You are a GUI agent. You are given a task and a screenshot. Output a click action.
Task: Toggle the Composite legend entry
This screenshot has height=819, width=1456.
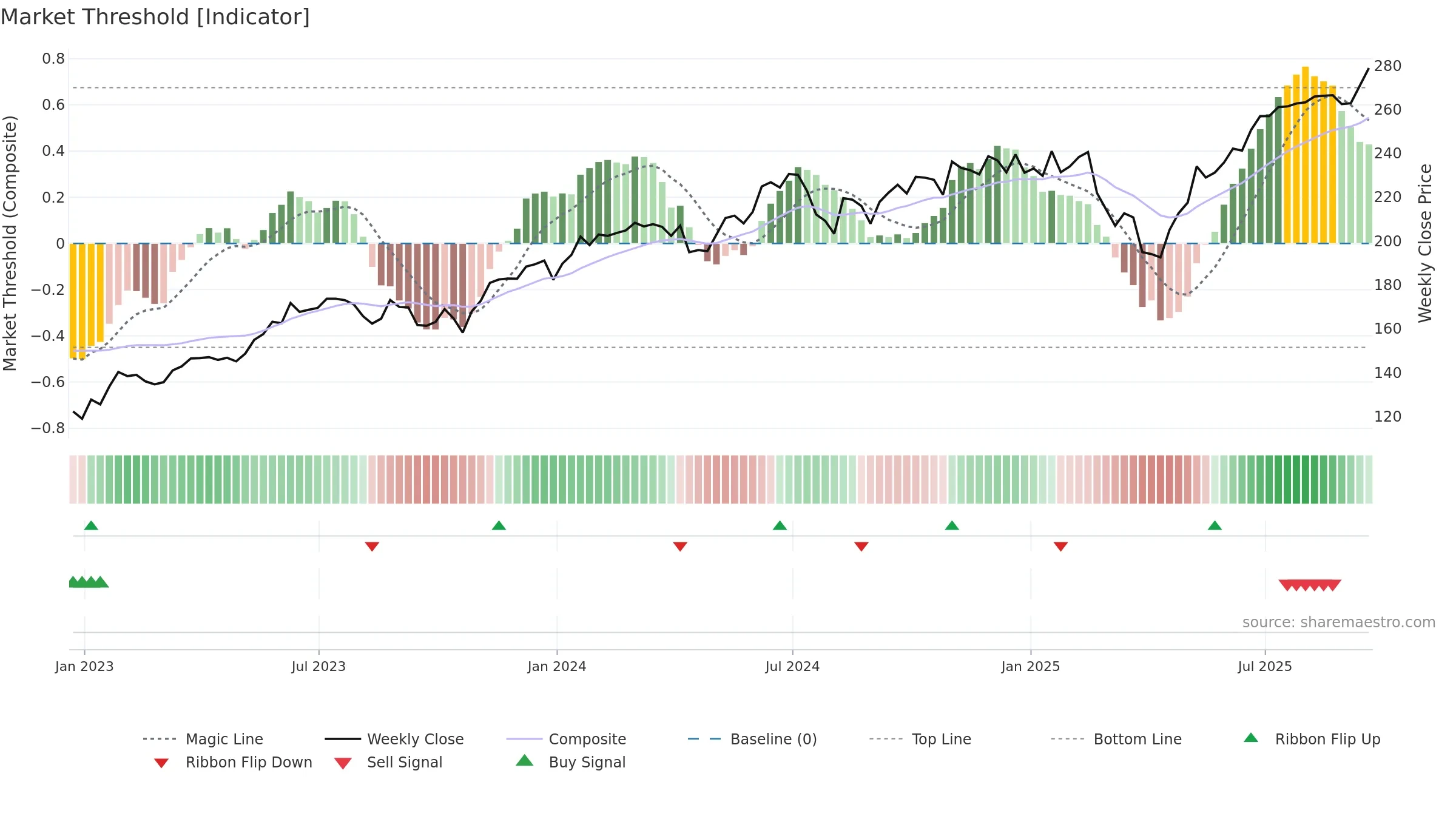567,739
